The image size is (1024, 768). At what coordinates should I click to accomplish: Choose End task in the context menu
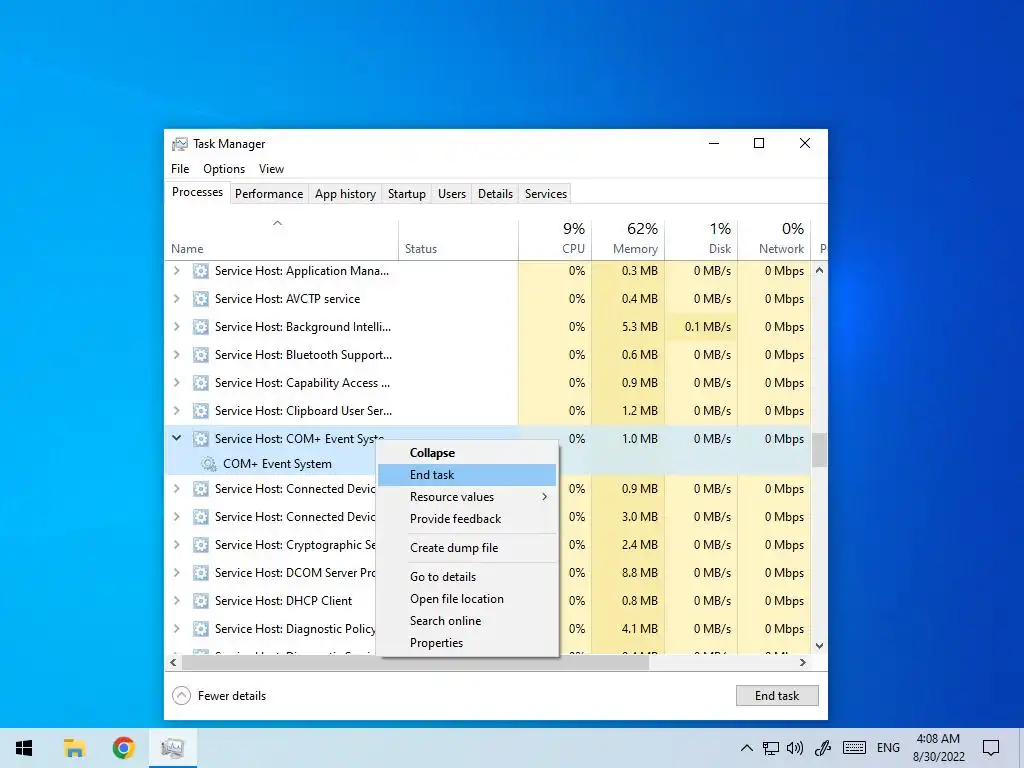(467, 475)
